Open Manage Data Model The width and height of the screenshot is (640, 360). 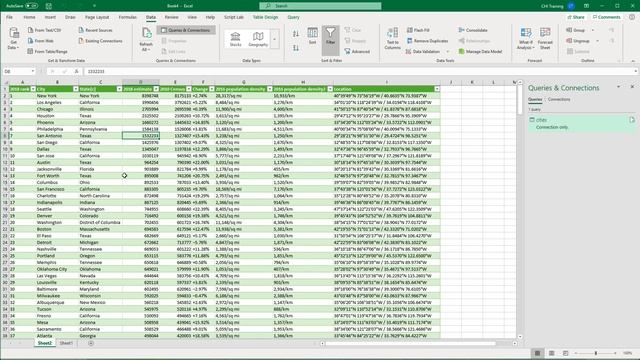(x=480, y=51)
